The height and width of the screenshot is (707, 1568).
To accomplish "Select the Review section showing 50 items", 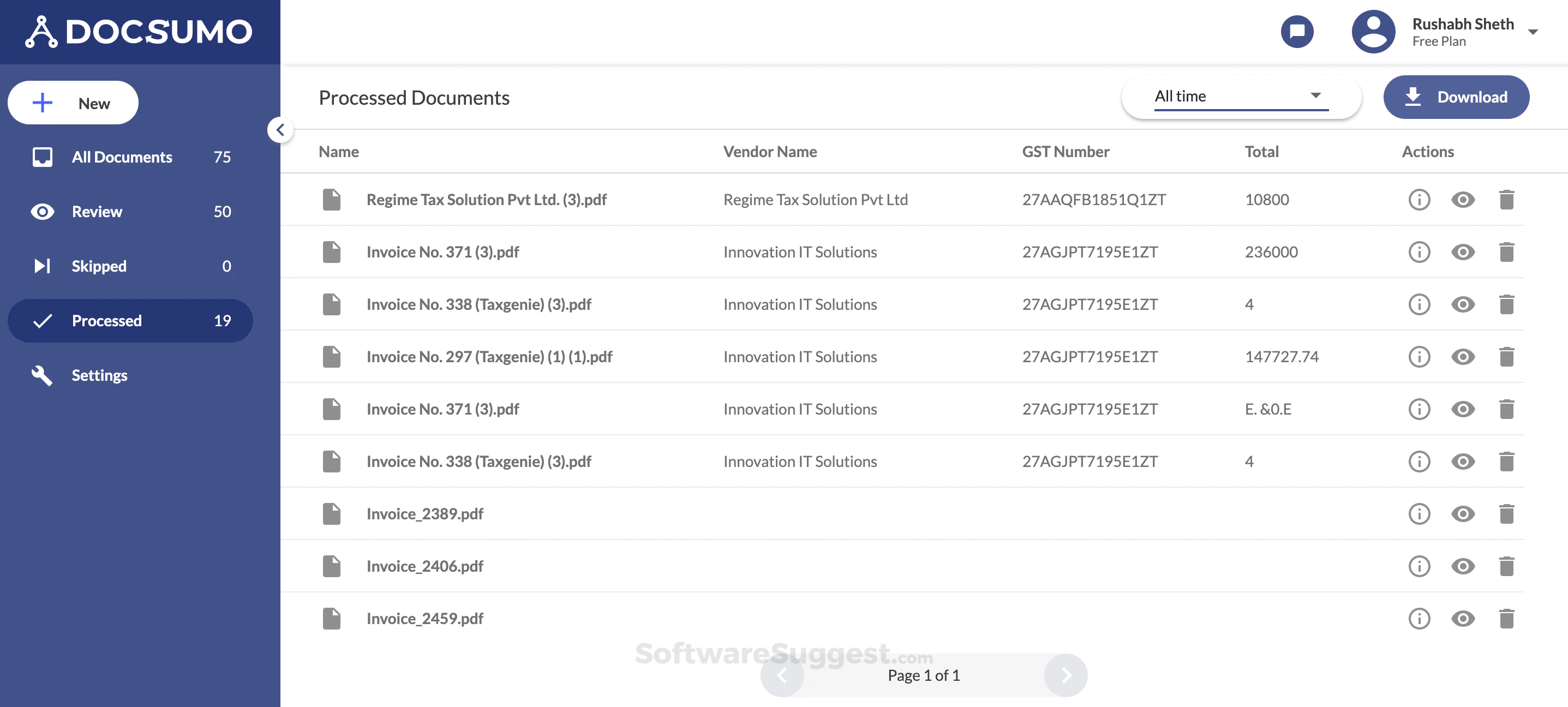I will 98,211.
